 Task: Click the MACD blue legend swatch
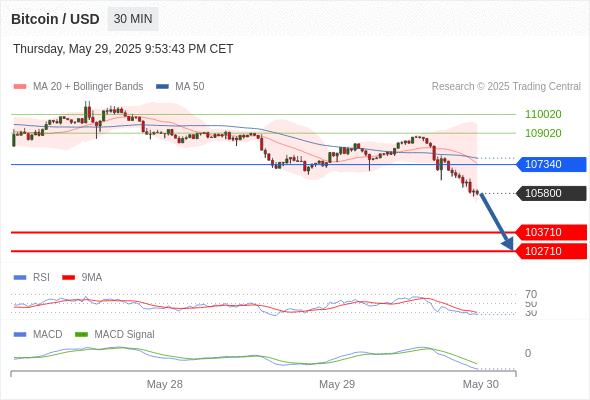20,335
